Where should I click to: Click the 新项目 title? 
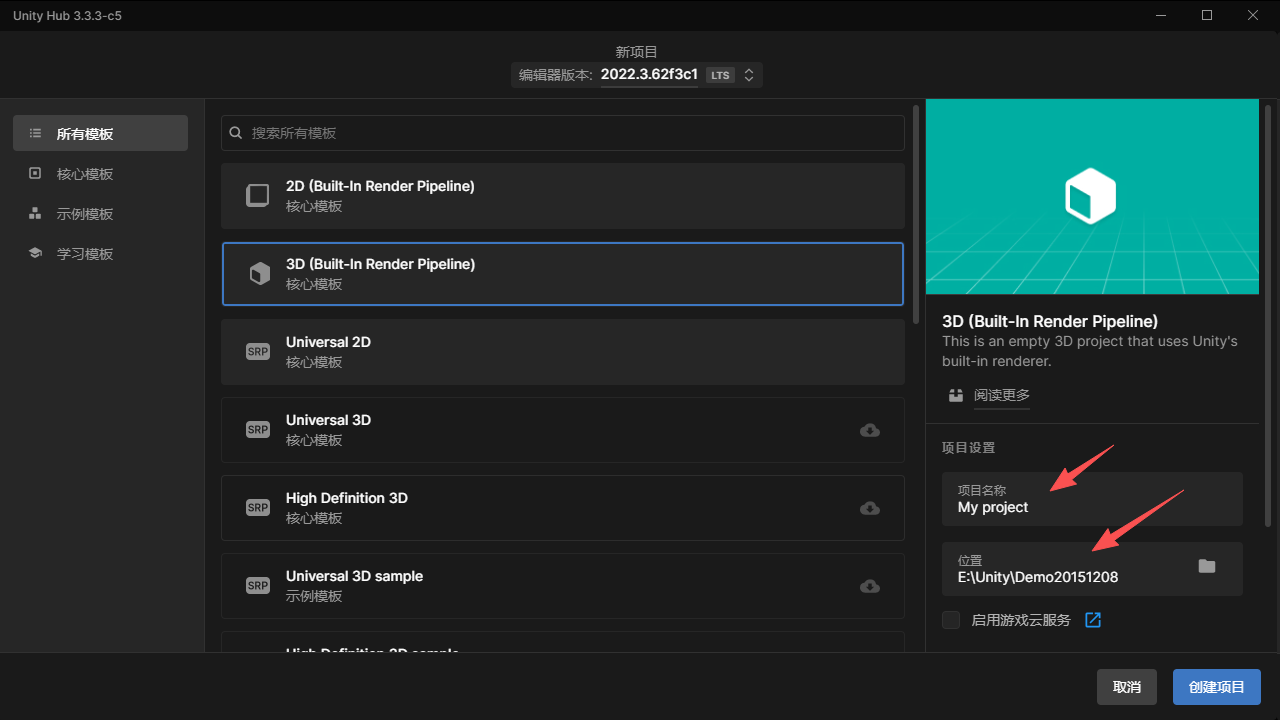pyautogui.click(x=637, y=51)
